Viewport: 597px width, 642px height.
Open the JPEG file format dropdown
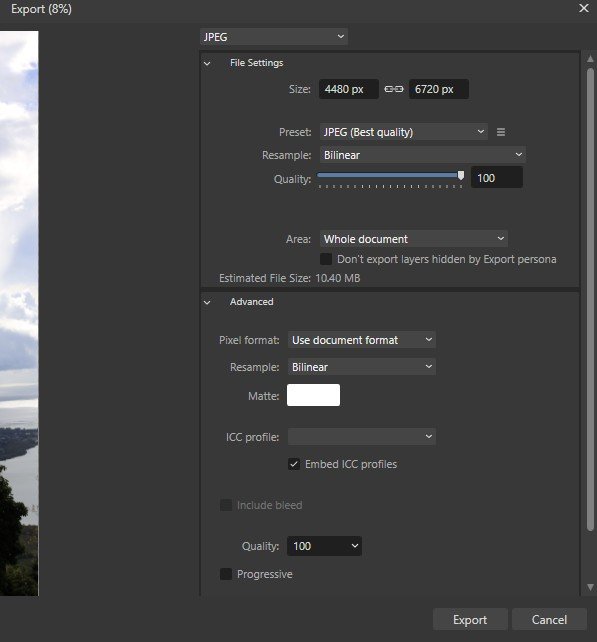coord(274,37)
